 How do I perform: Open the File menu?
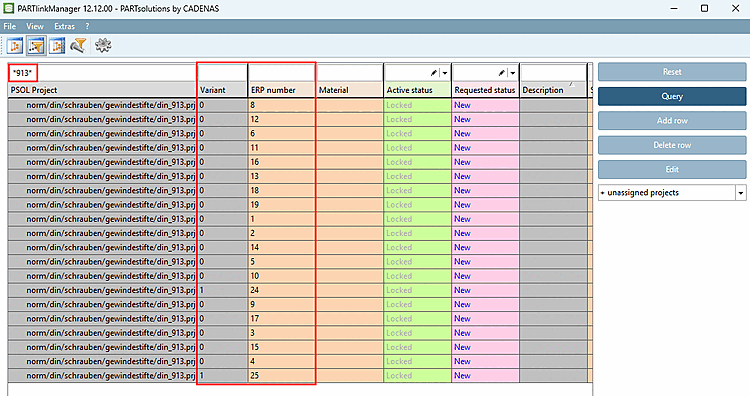click(10, 26)
